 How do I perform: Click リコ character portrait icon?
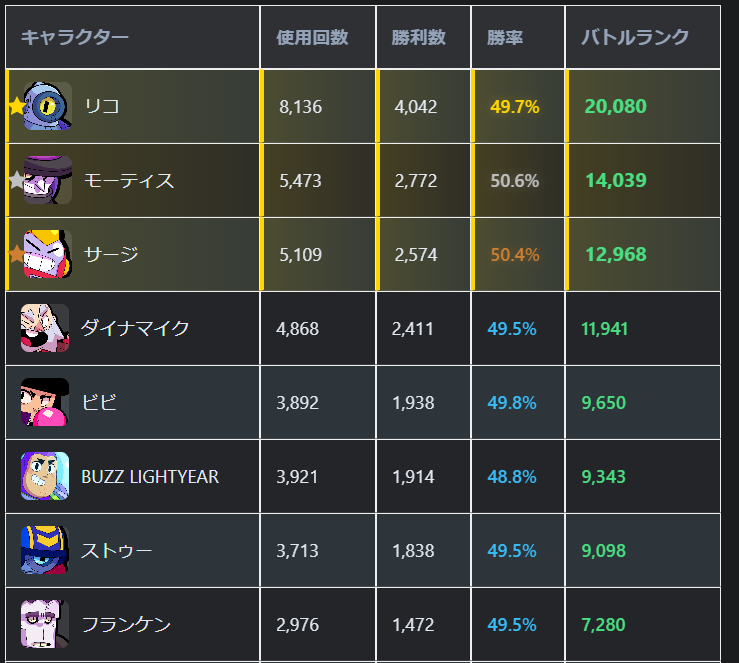(x=47, y=106)
